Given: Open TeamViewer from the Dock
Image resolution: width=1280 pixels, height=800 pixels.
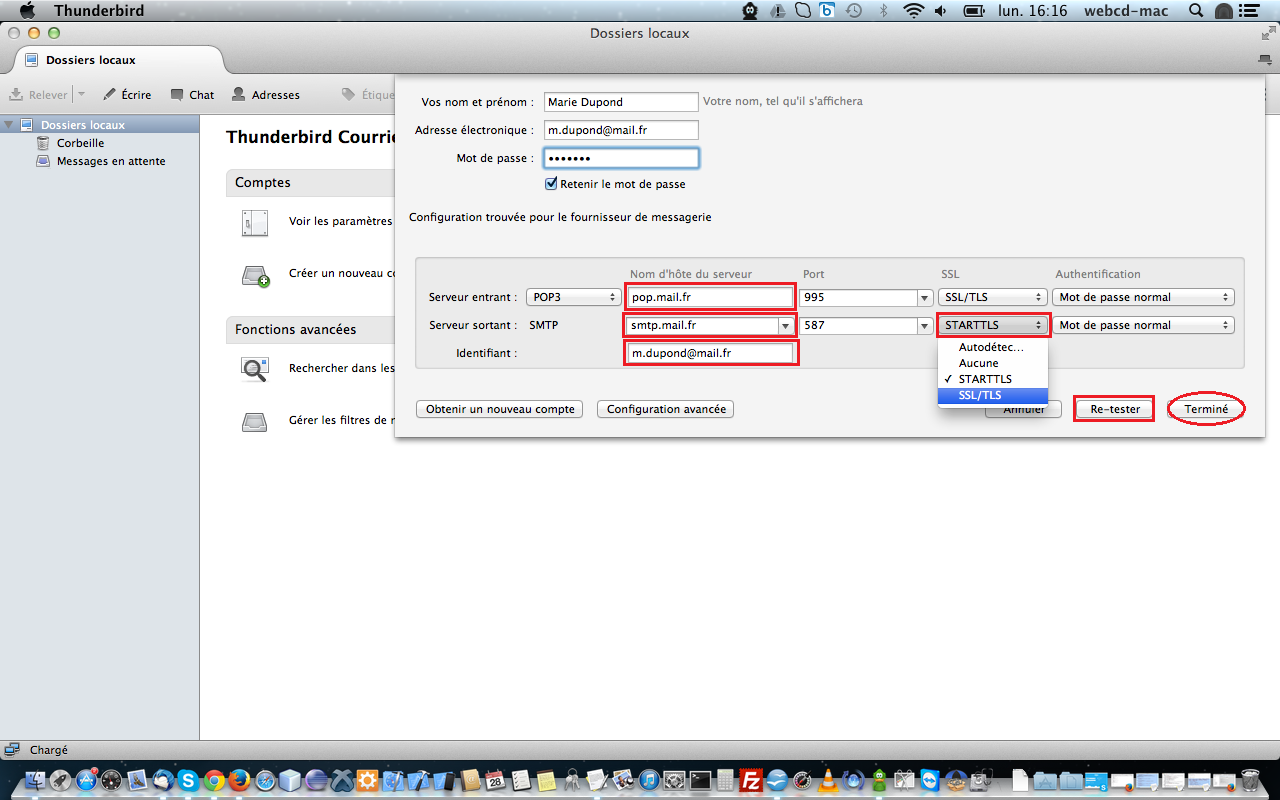Looking at the screenshot, I should click(x=931, y=781).
